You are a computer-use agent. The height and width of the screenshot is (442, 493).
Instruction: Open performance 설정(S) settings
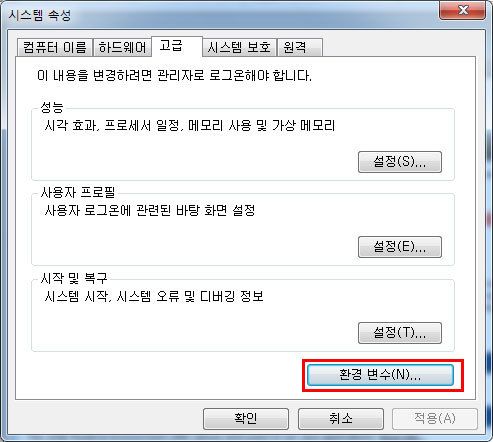pyautogui.click(x=400, y=162)
